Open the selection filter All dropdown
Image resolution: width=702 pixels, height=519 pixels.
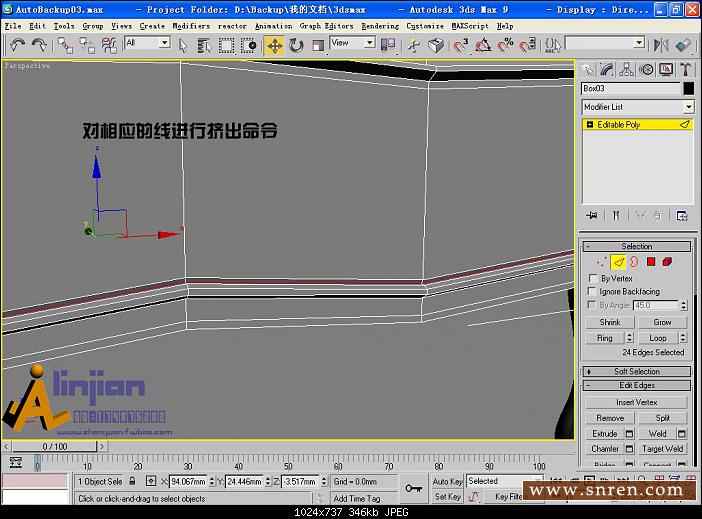pyautogui.click(x=147, y=43)
